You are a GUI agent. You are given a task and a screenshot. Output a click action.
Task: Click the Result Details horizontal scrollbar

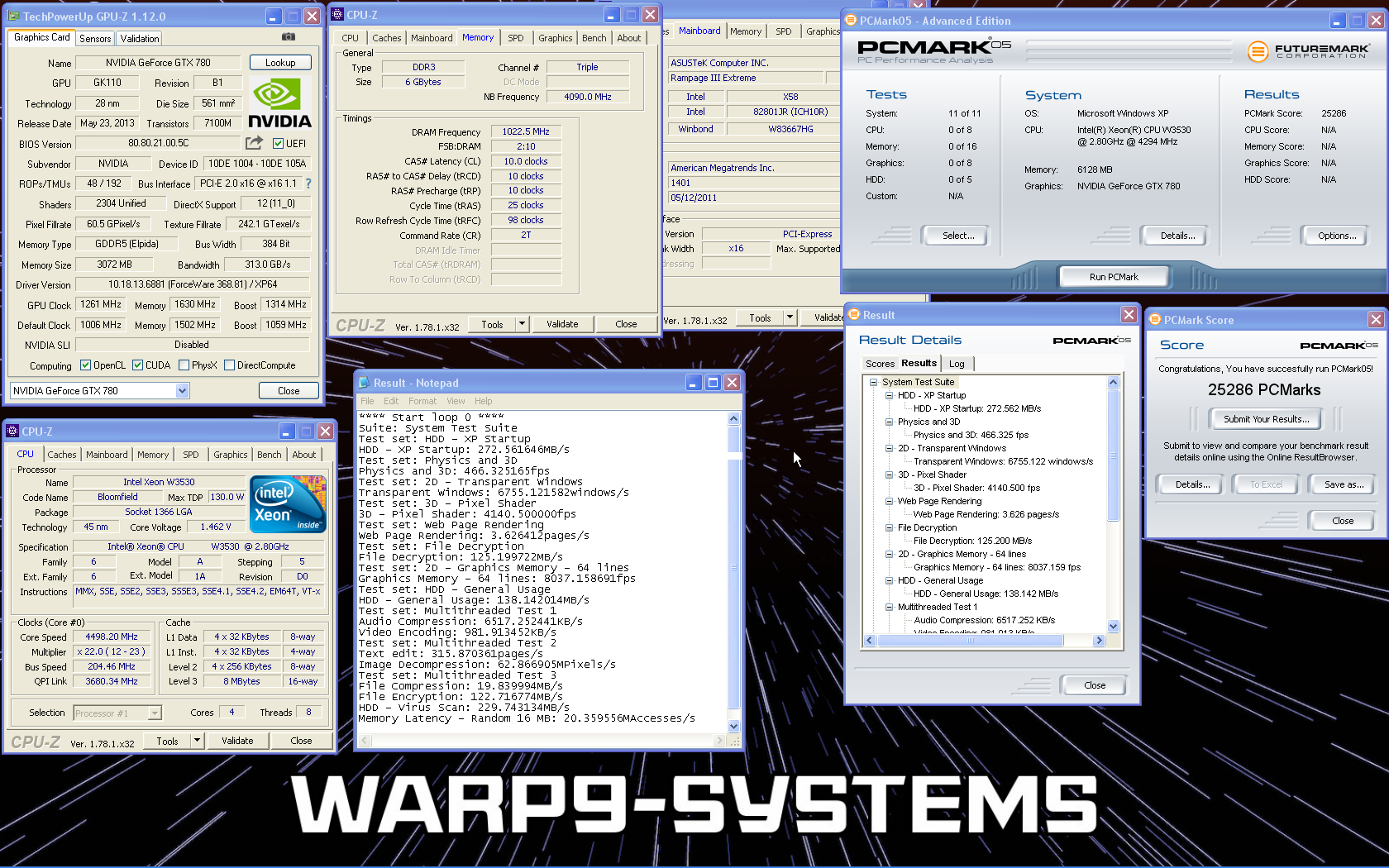tap(984, 641)
